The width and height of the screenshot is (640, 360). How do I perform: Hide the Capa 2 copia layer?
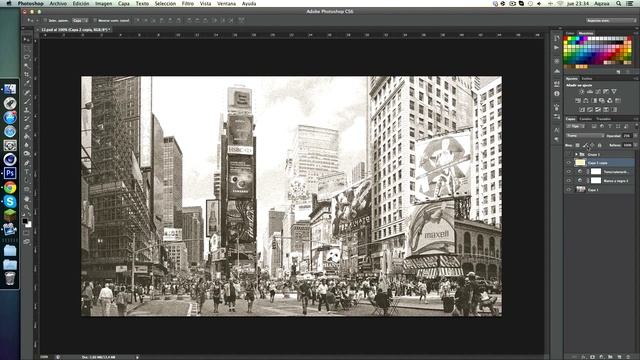569,163
